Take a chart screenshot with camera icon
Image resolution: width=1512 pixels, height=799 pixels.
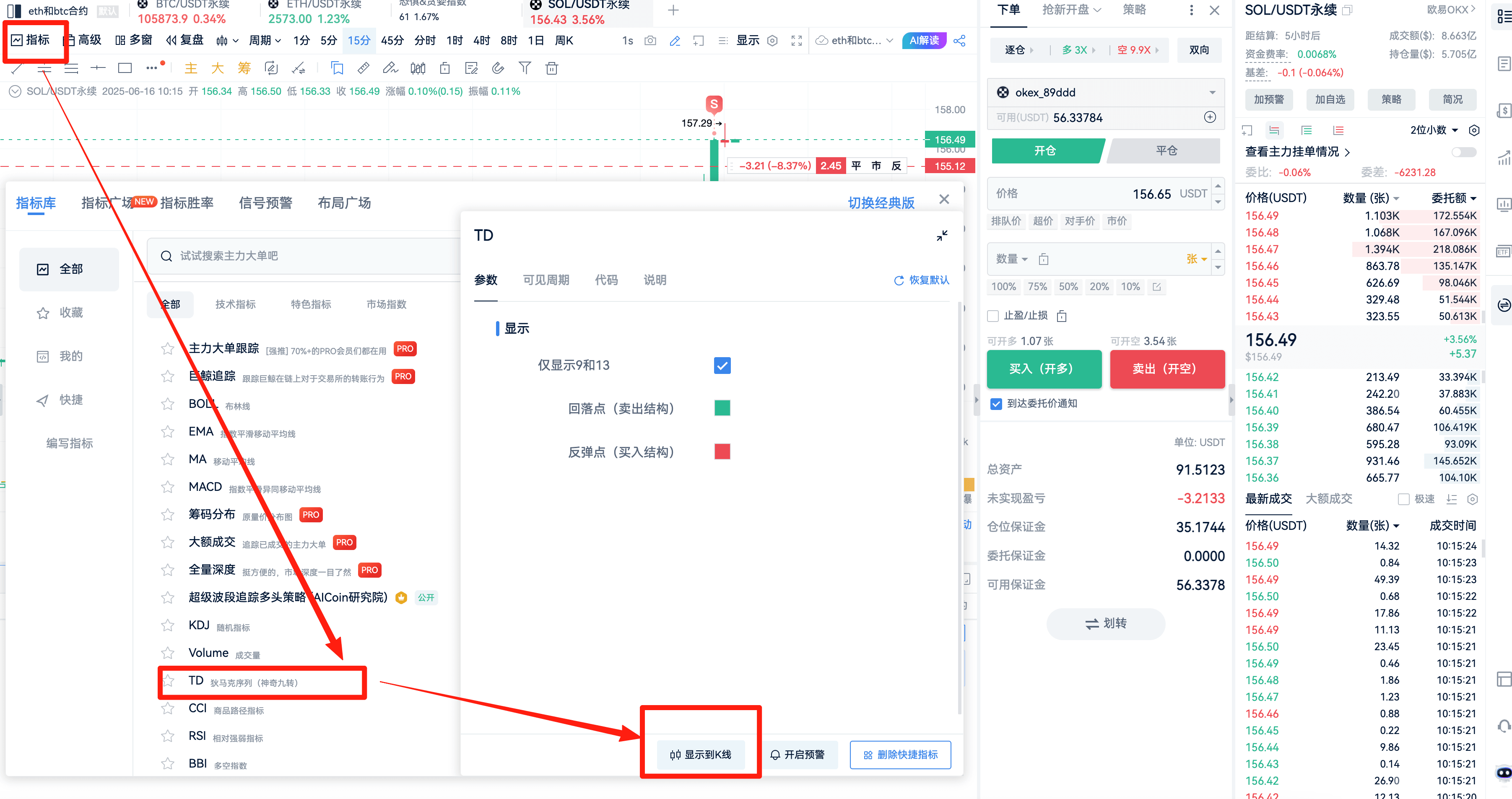coord(650,41)
